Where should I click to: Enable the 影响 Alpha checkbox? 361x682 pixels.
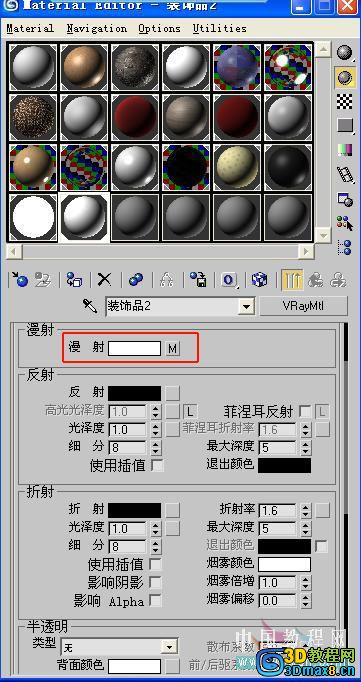155,601
